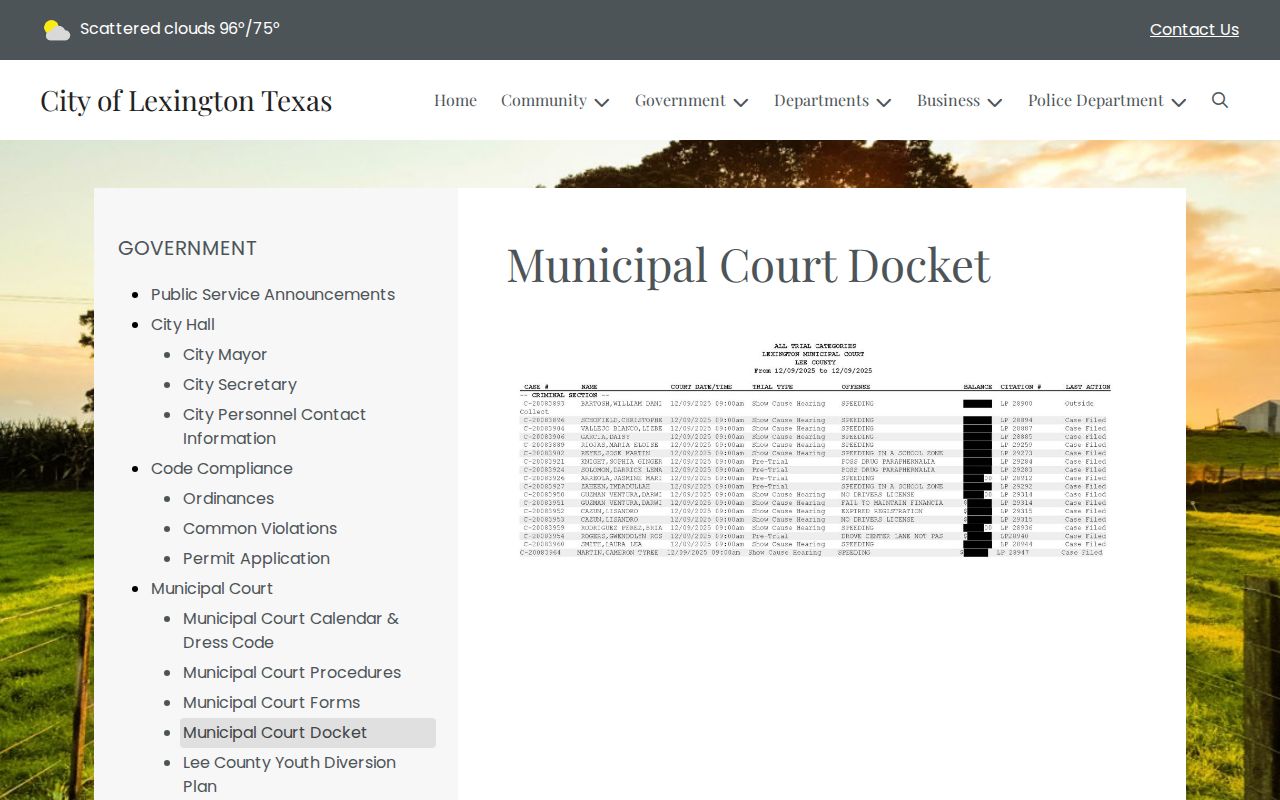Open Municipal Court Procedures page

click(292, 672)
